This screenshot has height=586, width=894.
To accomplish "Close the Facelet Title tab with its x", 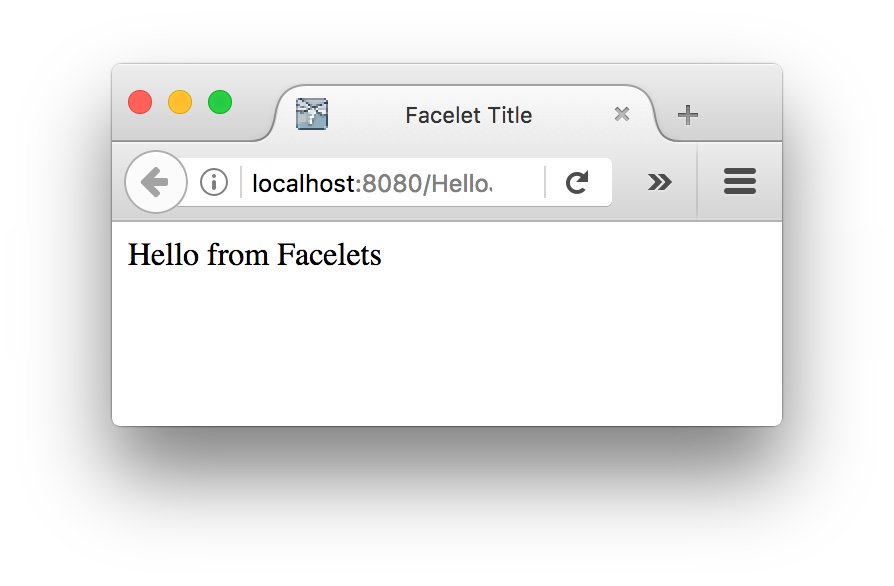I will point(622,114).
